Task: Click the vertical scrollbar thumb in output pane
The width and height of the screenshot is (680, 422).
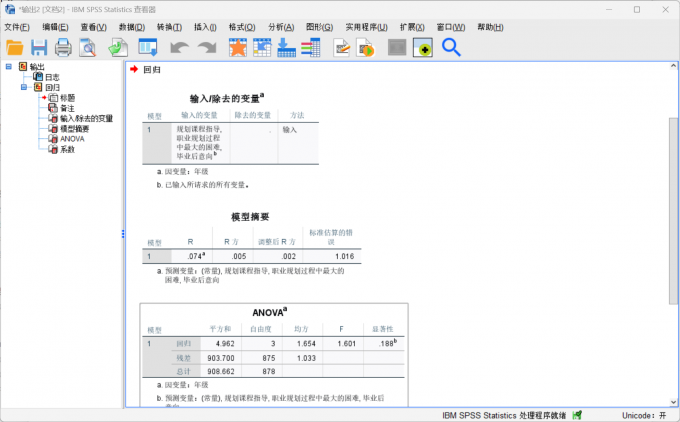Action: (x=673, y=210)
